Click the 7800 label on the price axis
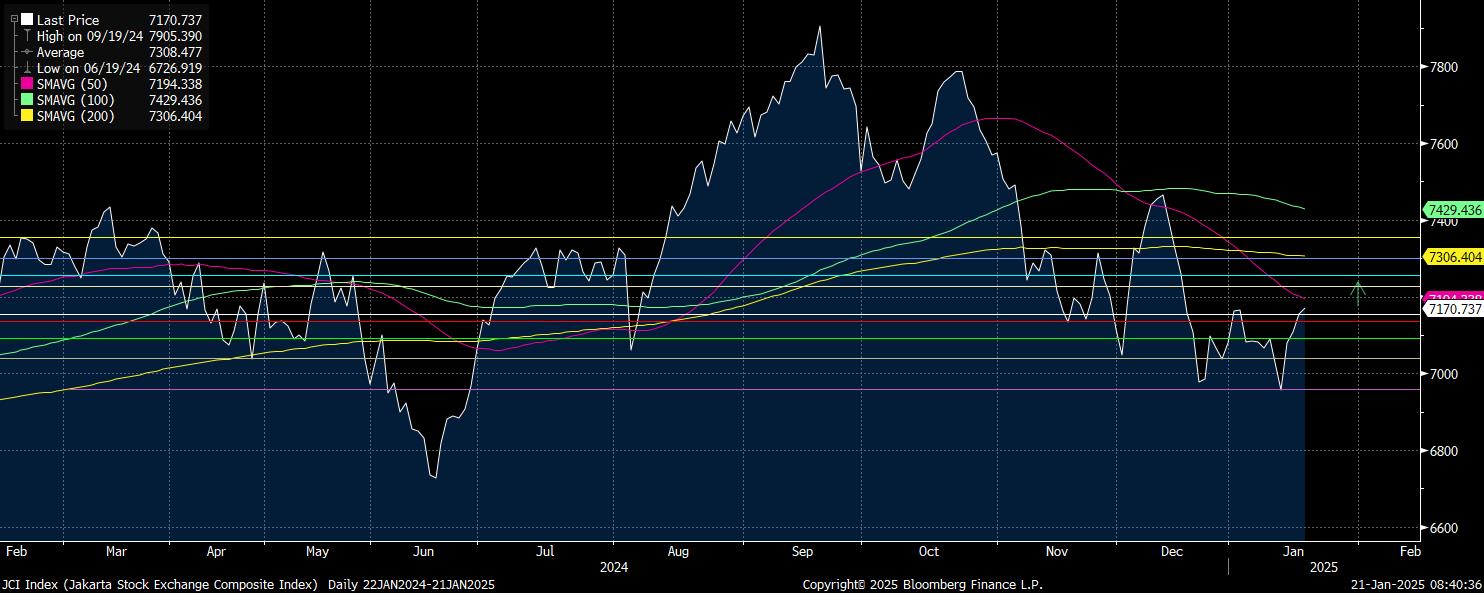Screen dimensions: 1484x593 [x=1445, y=68]
